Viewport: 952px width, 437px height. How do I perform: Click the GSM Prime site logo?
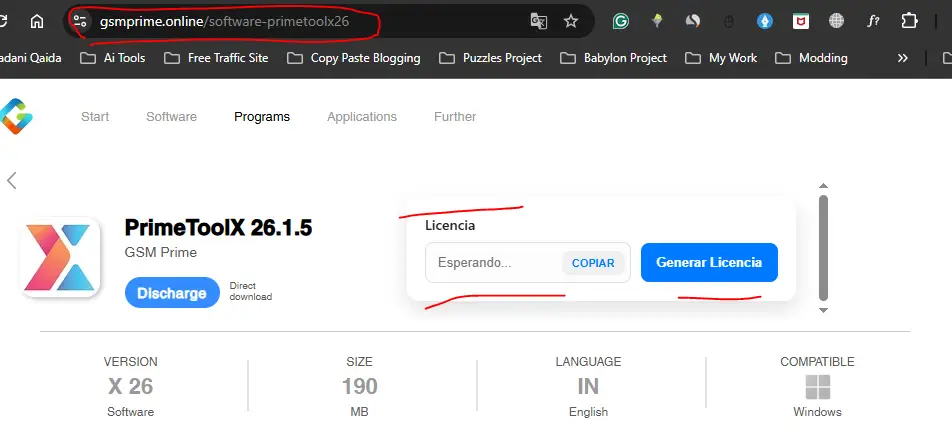(x=16, y=117)
